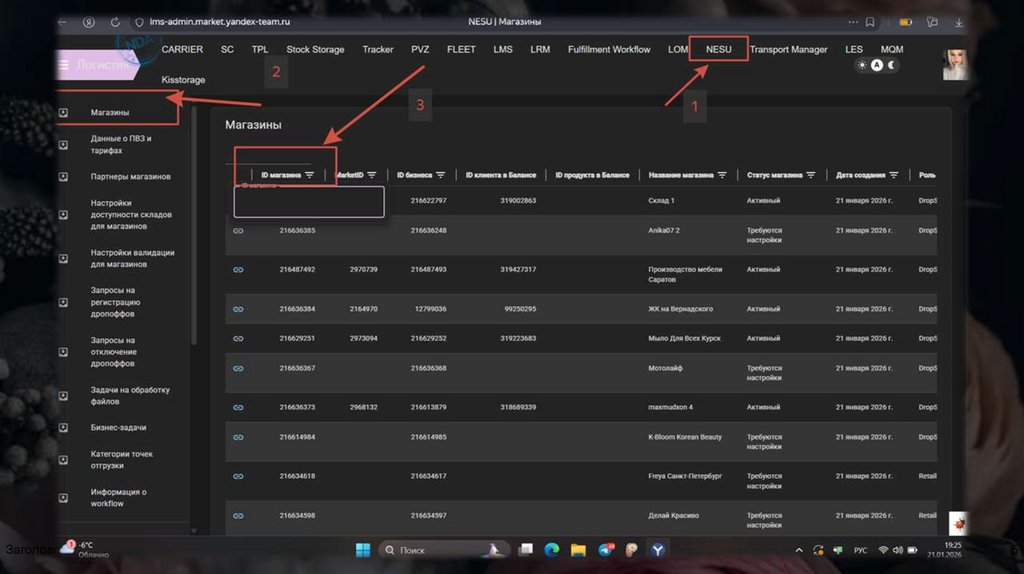Open Yandex Browser taskbar icon

[658, 550]
